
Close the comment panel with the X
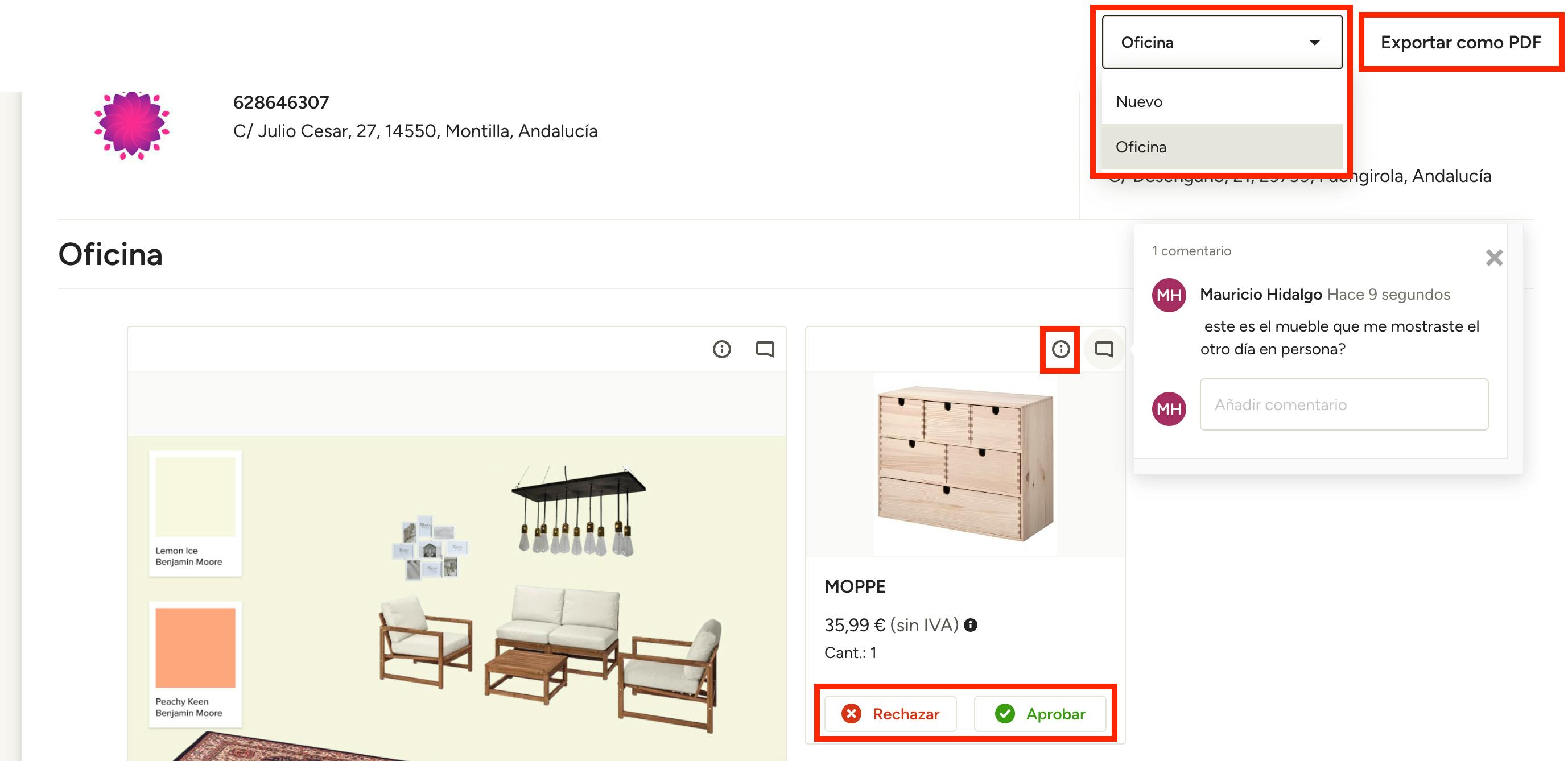[x=1493, y=258]
